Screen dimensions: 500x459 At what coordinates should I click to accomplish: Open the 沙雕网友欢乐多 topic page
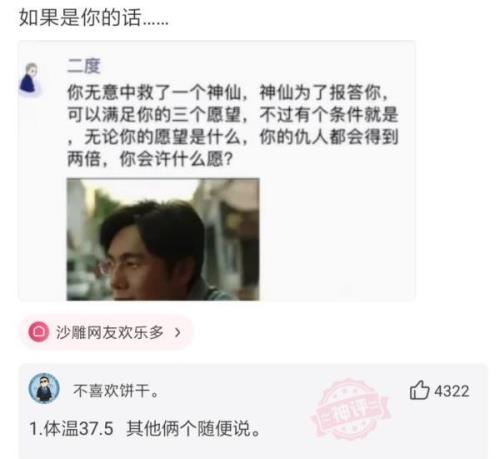pyautogui.click(x=106, y=332)
